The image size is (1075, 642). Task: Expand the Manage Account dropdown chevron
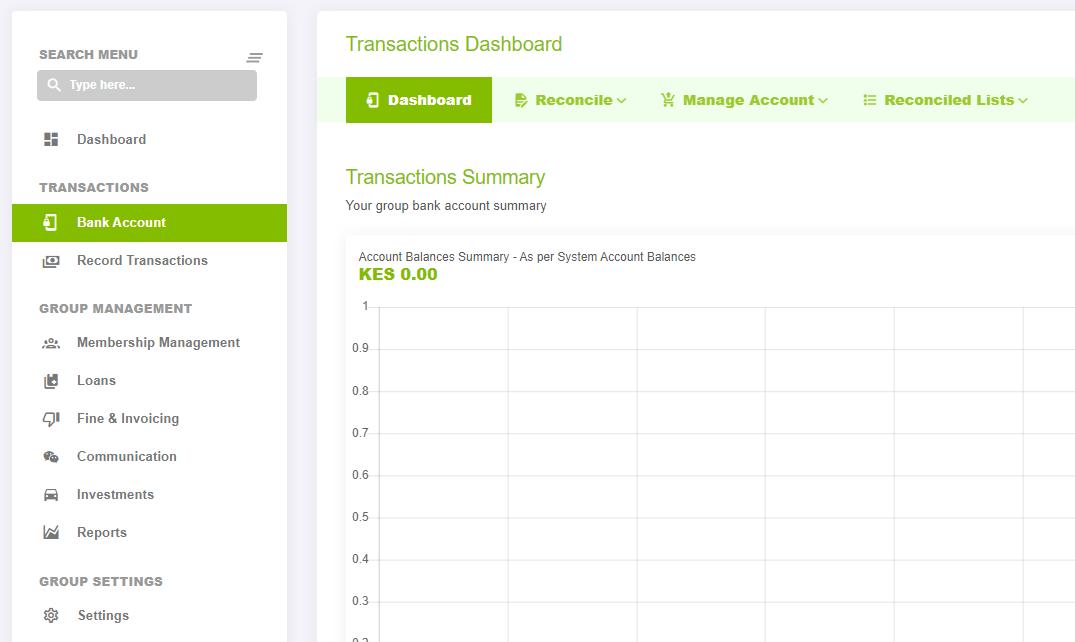click(823, 101)
